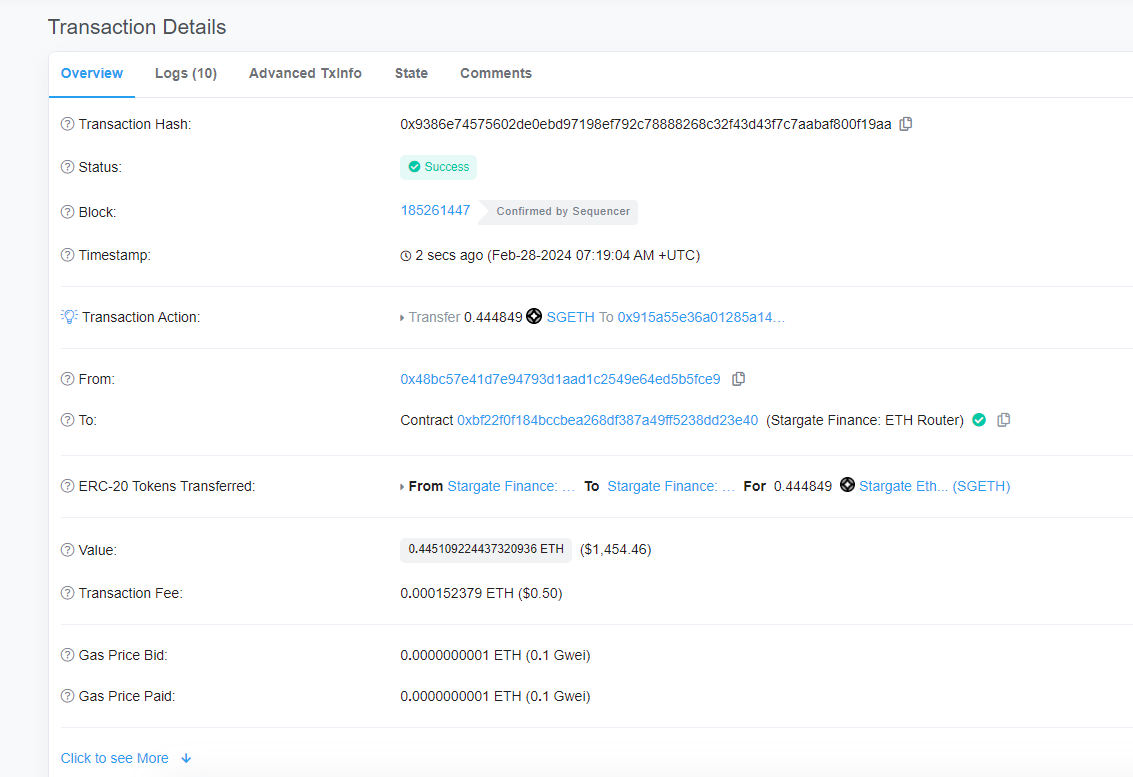The width and height of the screenshot is (1133, 777).
Task: Expand the Transaction Action arrow
Action: click(x=402, y=318)
